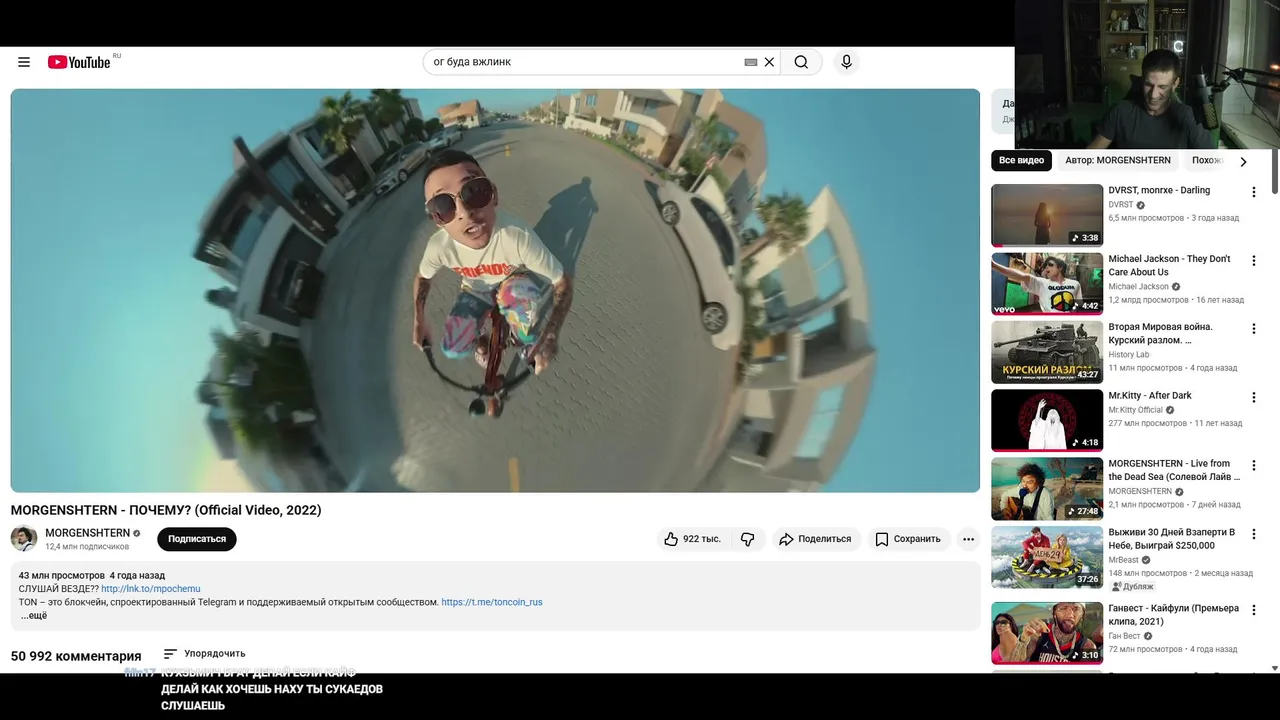Expand description with ...ещё

pyautogui.click(x=34, y=616)
